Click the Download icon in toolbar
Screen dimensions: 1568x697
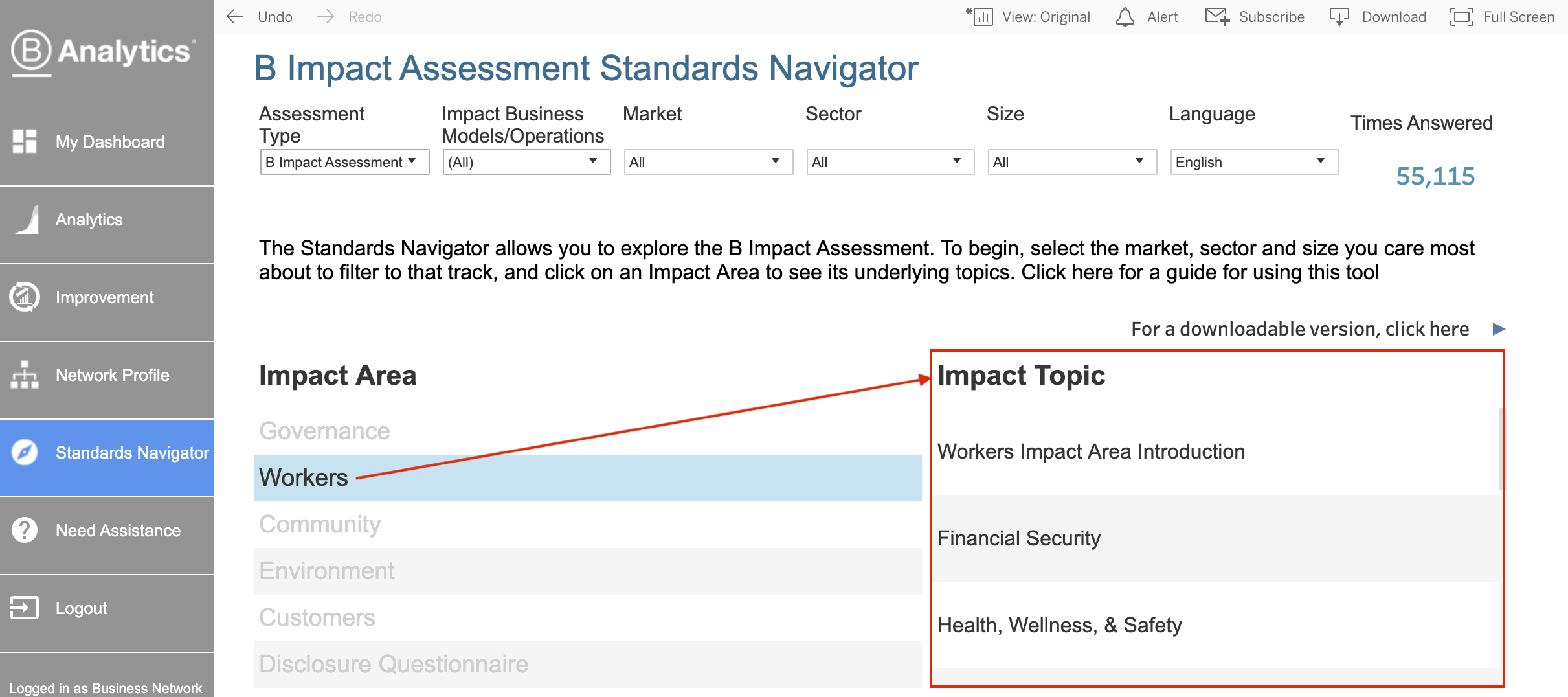[1339, 17]
